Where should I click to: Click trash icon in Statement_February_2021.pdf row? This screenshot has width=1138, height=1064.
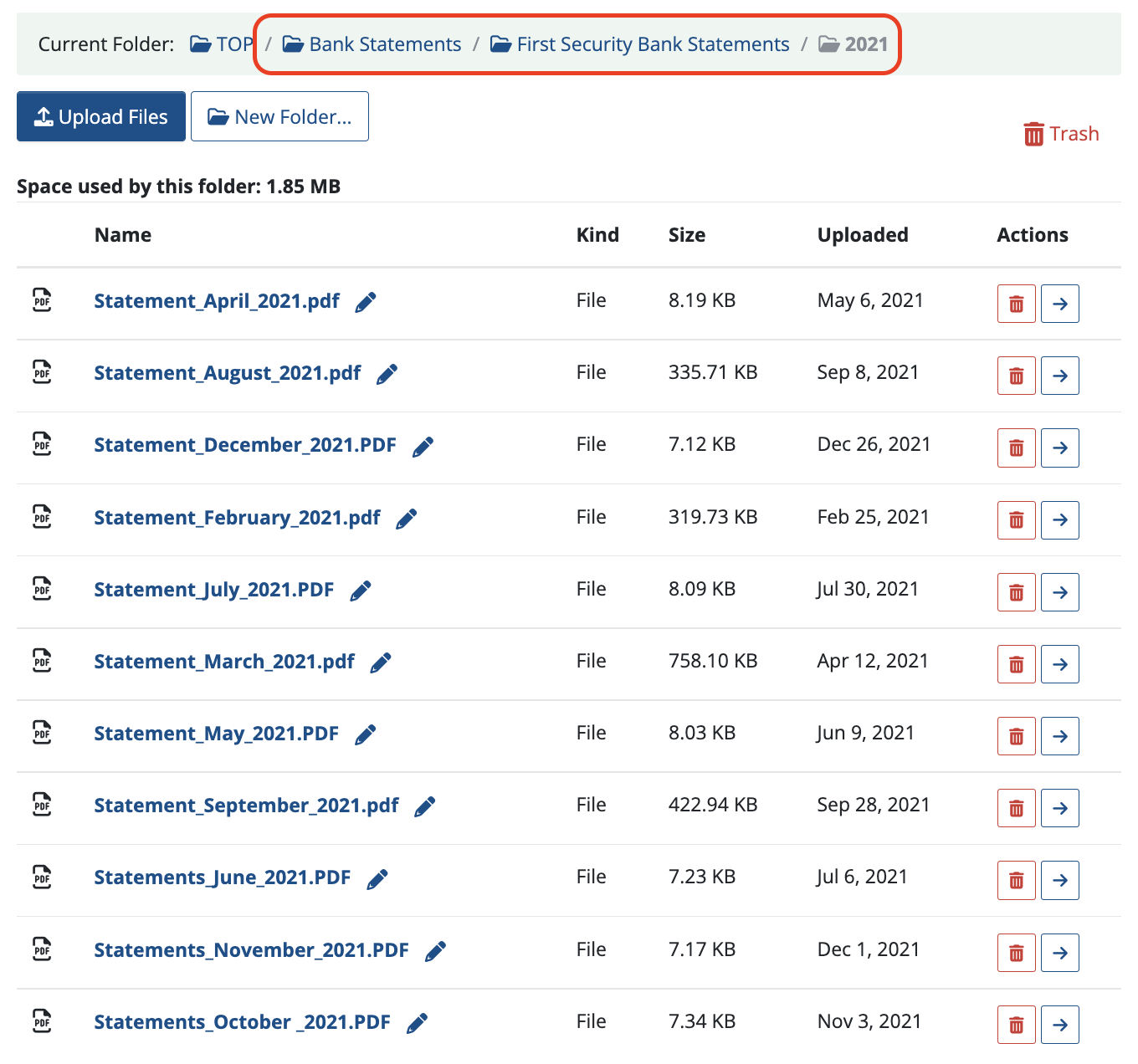(1017, 520)
